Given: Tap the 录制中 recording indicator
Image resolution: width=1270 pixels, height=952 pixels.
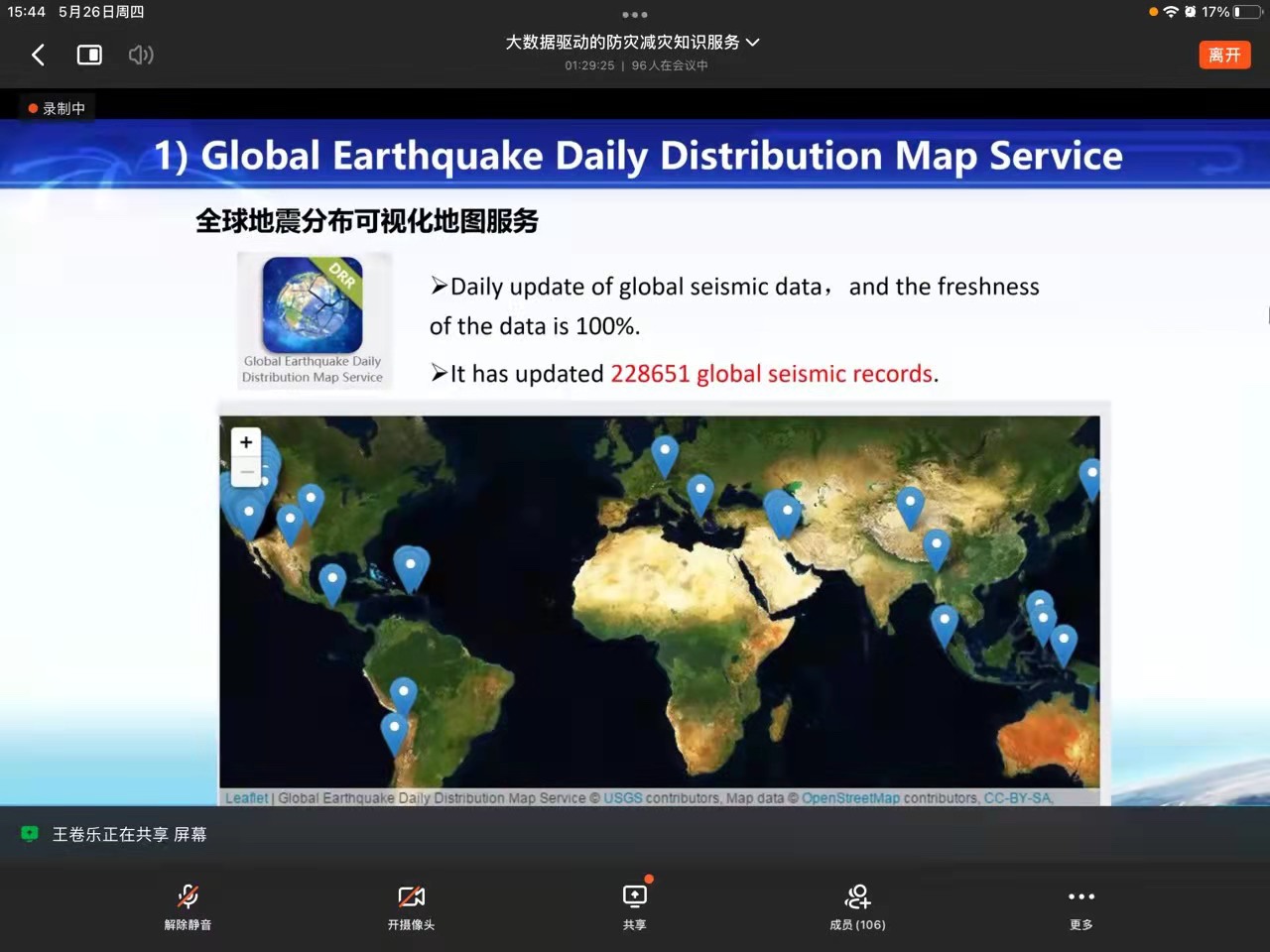Looking at the screenshot, I should point(58,108).
